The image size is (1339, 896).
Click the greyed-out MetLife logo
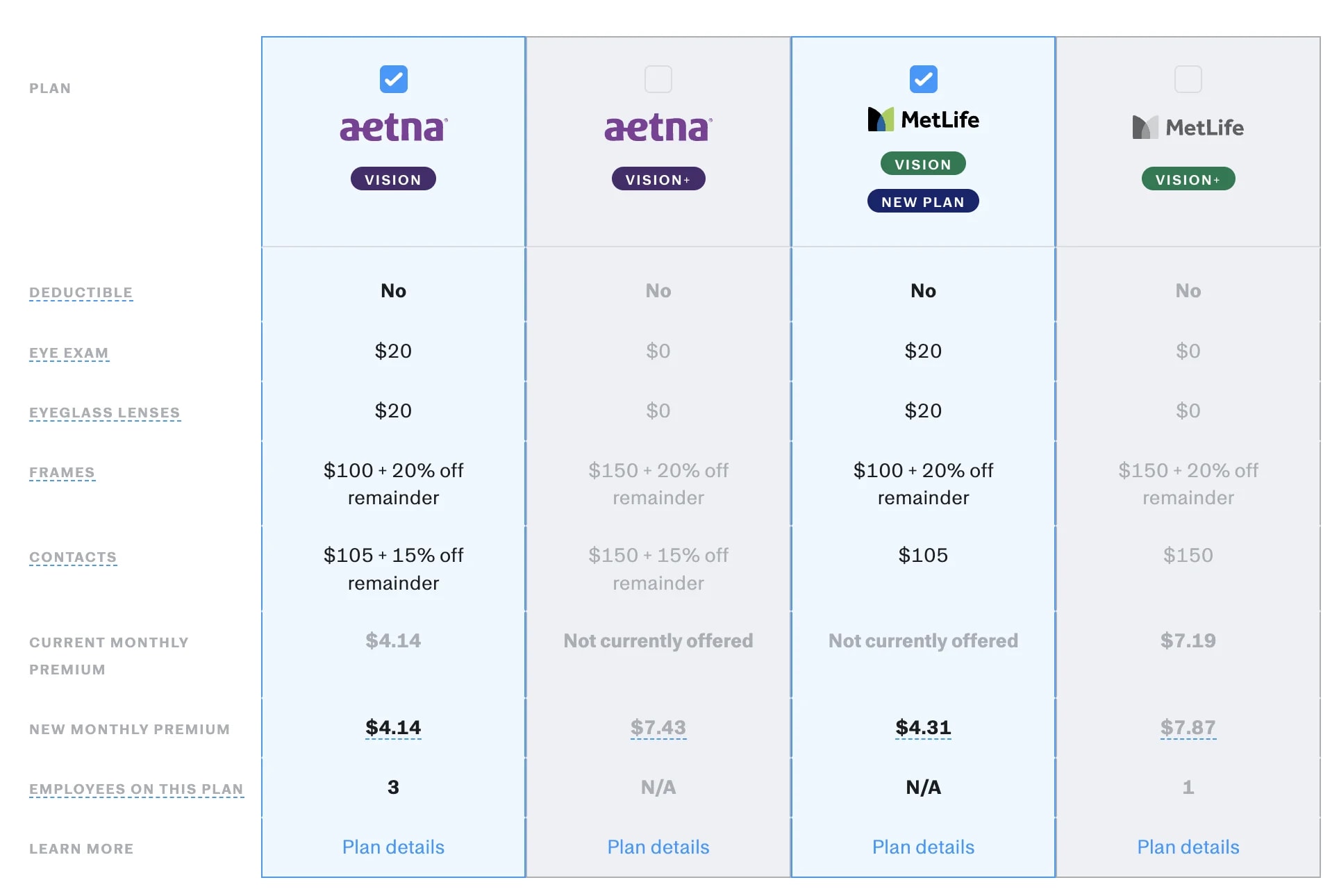tap(1188, 128)
